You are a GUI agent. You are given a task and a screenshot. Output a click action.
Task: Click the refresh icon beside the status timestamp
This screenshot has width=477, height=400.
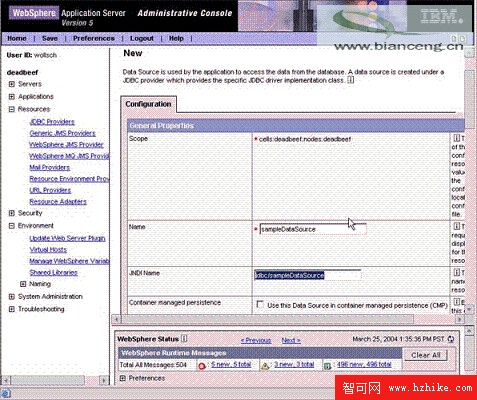[x=451, y=339]
